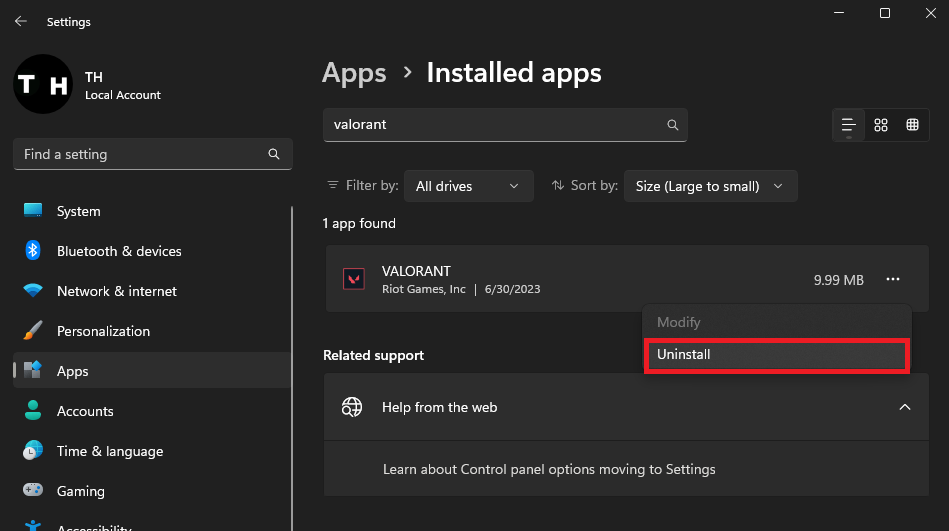Image resolution: width=949 pixels, height=531 pixels.
Task: Switch to list view layout
Action: (848, 125)
